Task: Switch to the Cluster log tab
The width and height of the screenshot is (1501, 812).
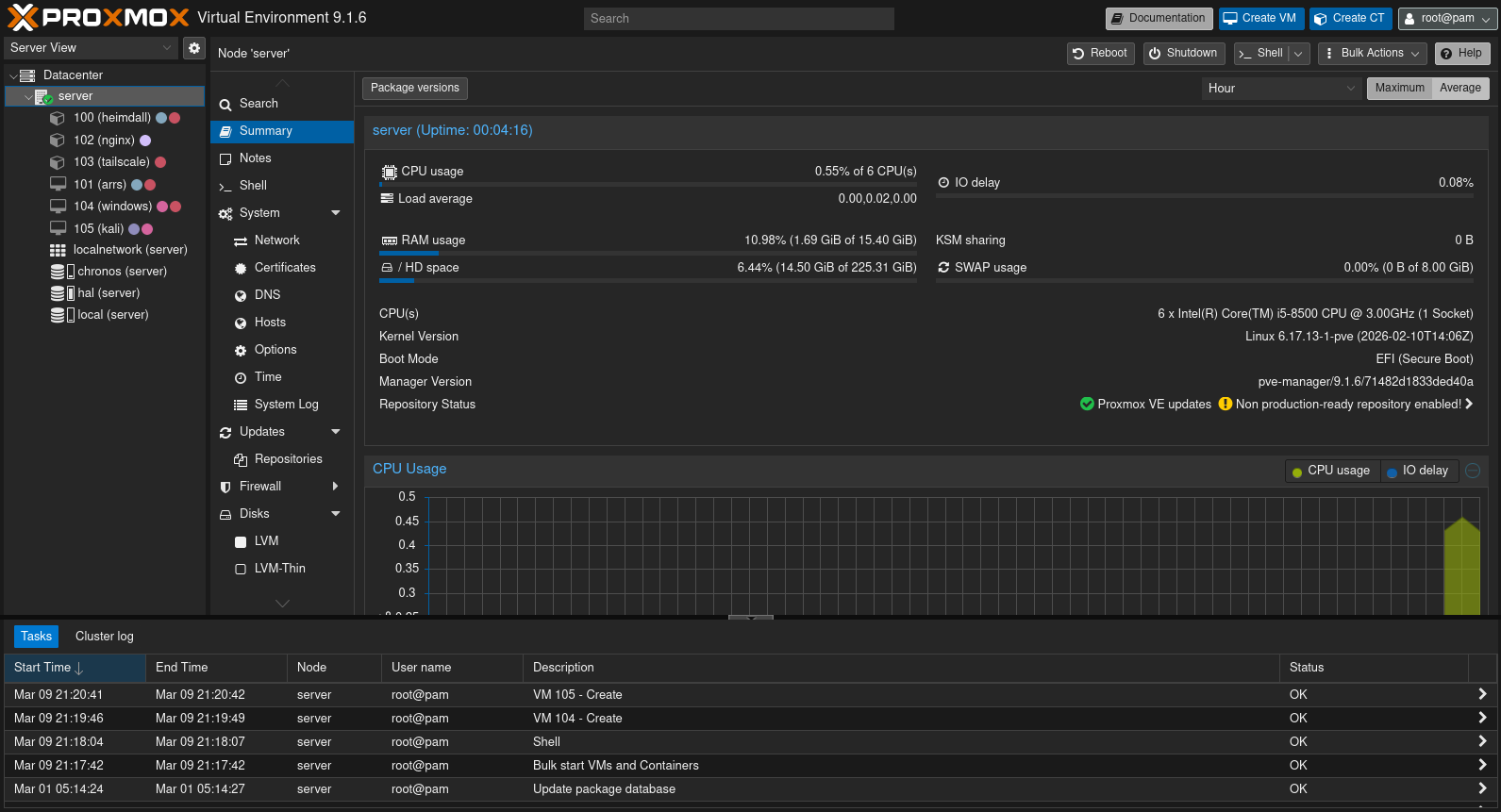Action: (x=105, y=637)
